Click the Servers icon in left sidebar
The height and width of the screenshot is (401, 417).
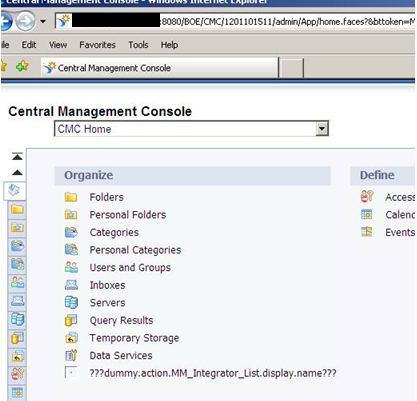click(x=17, y=319)
